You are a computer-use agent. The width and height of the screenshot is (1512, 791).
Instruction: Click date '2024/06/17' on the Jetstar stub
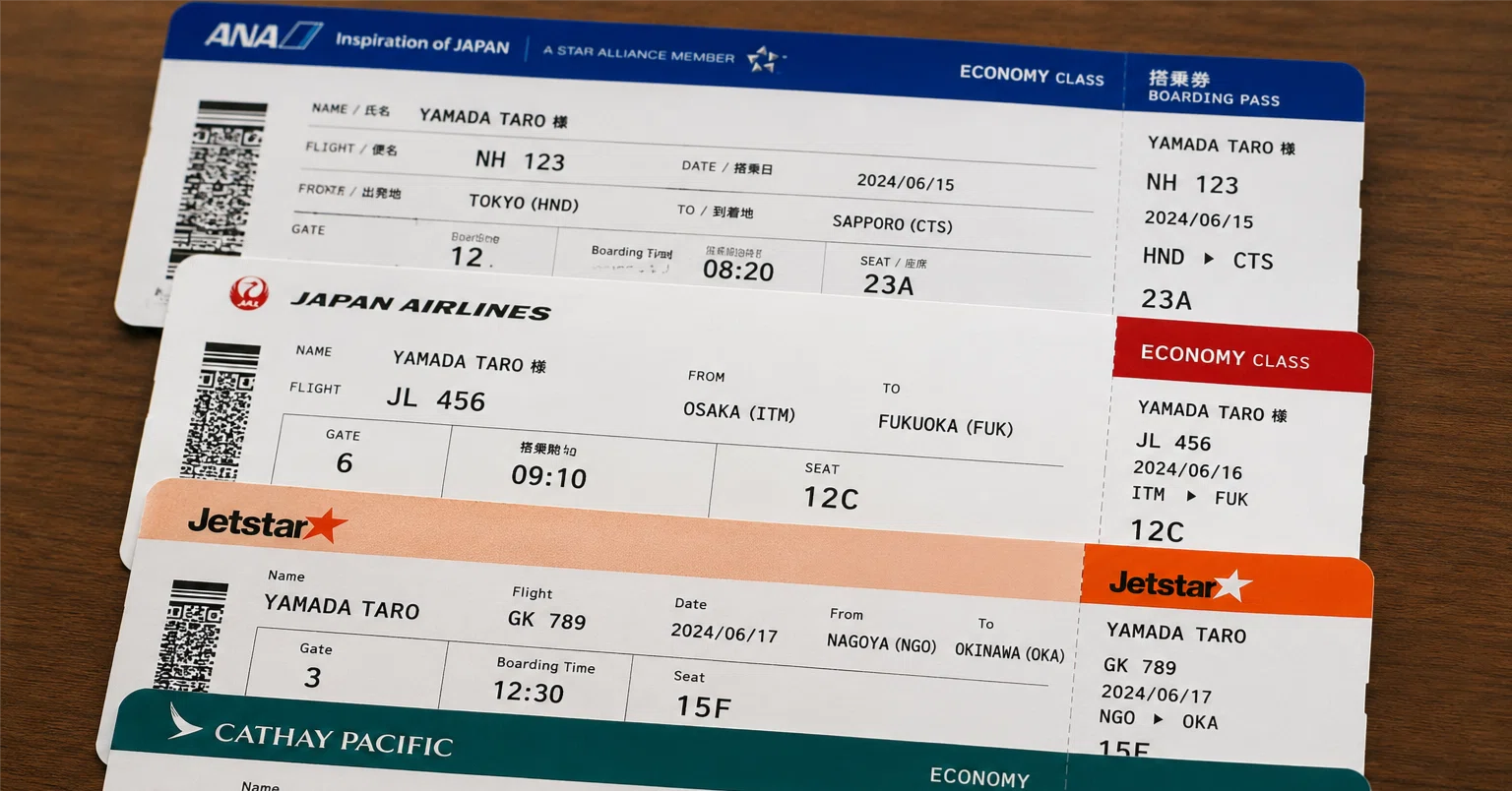[x=1157, y=694]
